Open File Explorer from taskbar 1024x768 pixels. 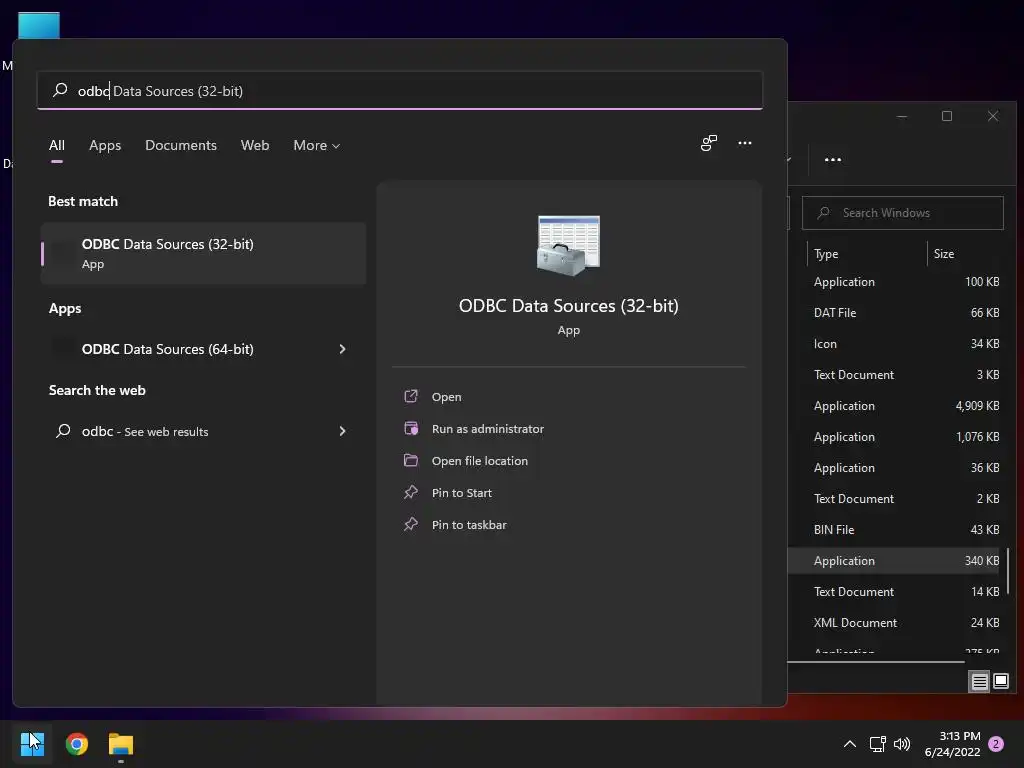click(x=121, y=743)
